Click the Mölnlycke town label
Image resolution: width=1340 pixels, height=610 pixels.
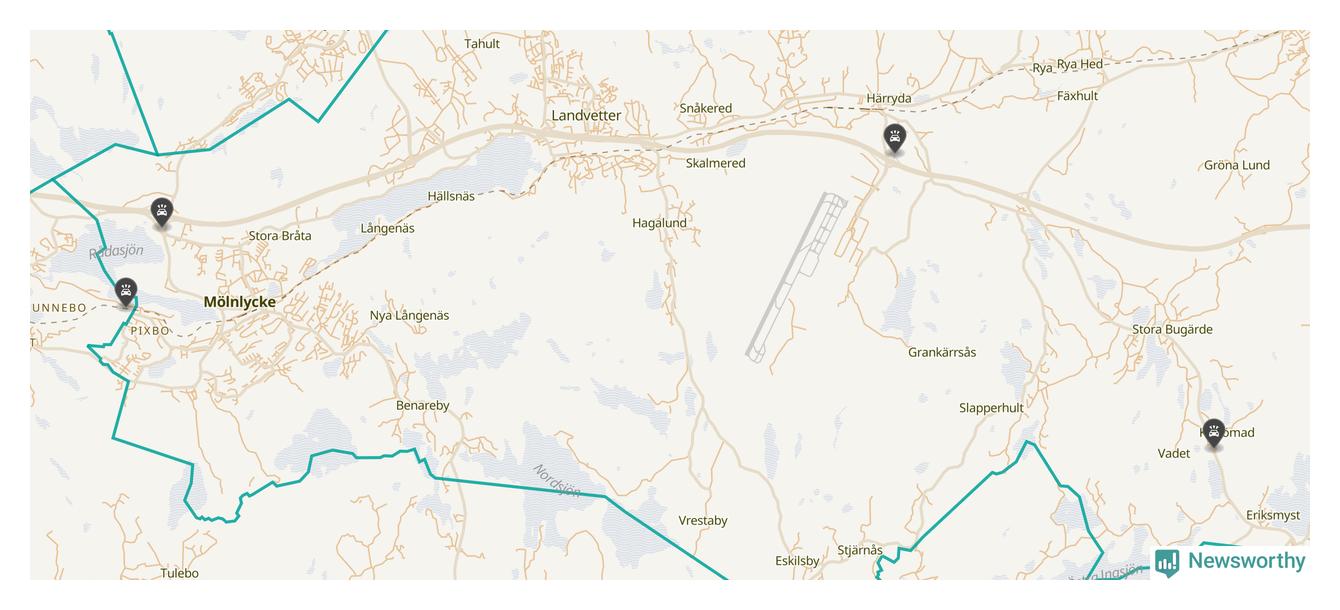coord(239,301)
